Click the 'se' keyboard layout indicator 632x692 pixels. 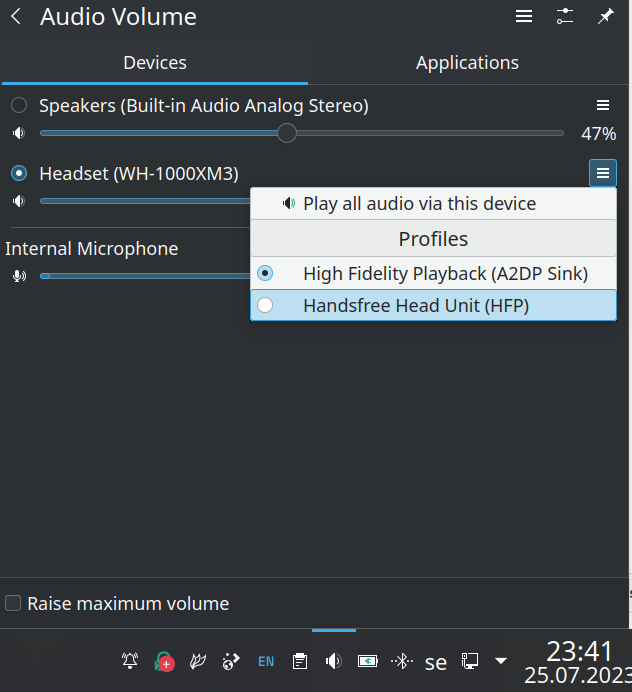click(436, 662)
